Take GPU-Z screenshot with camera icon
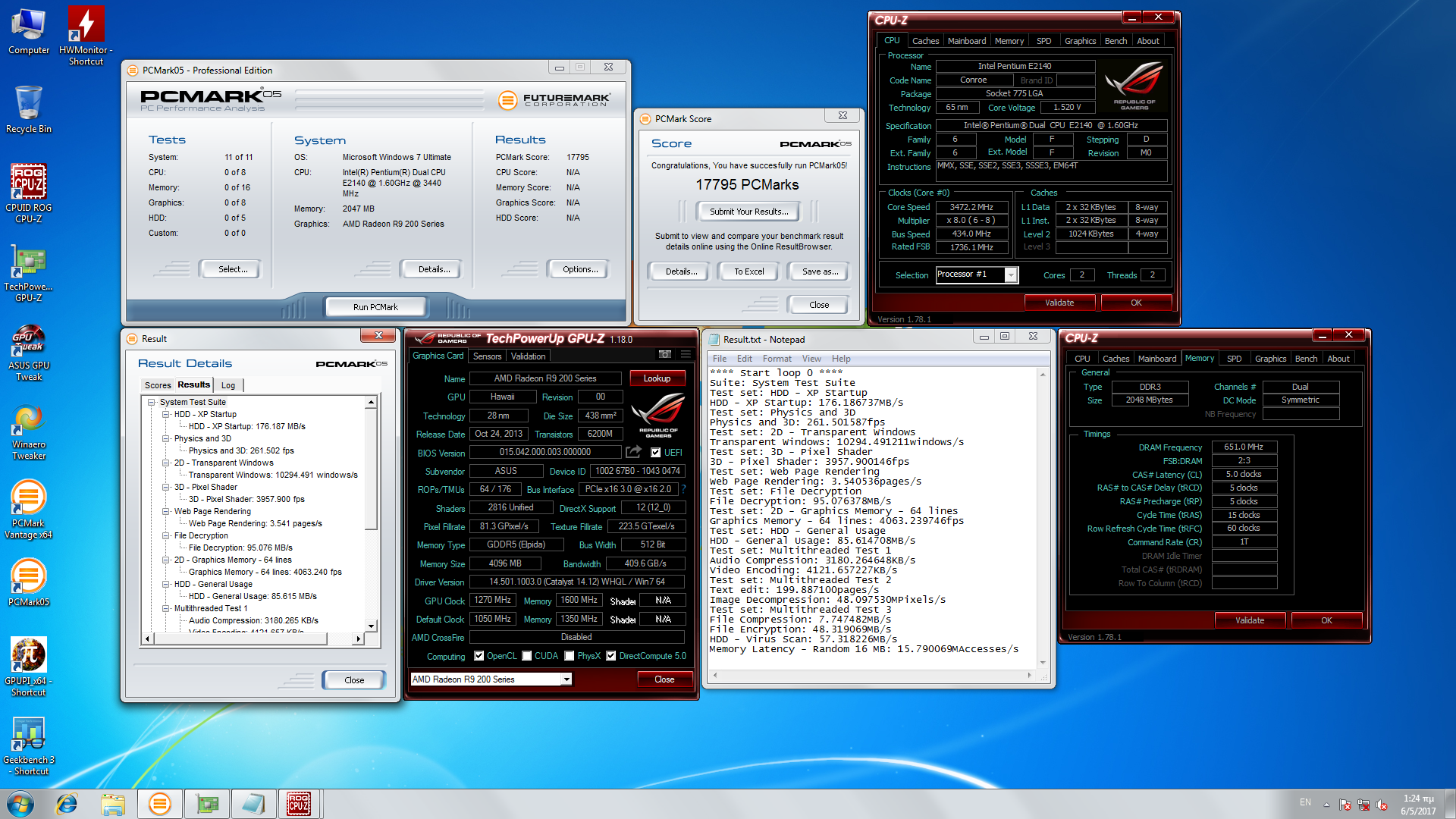The width and height of the screenshot is (1456, 819). 664,354
